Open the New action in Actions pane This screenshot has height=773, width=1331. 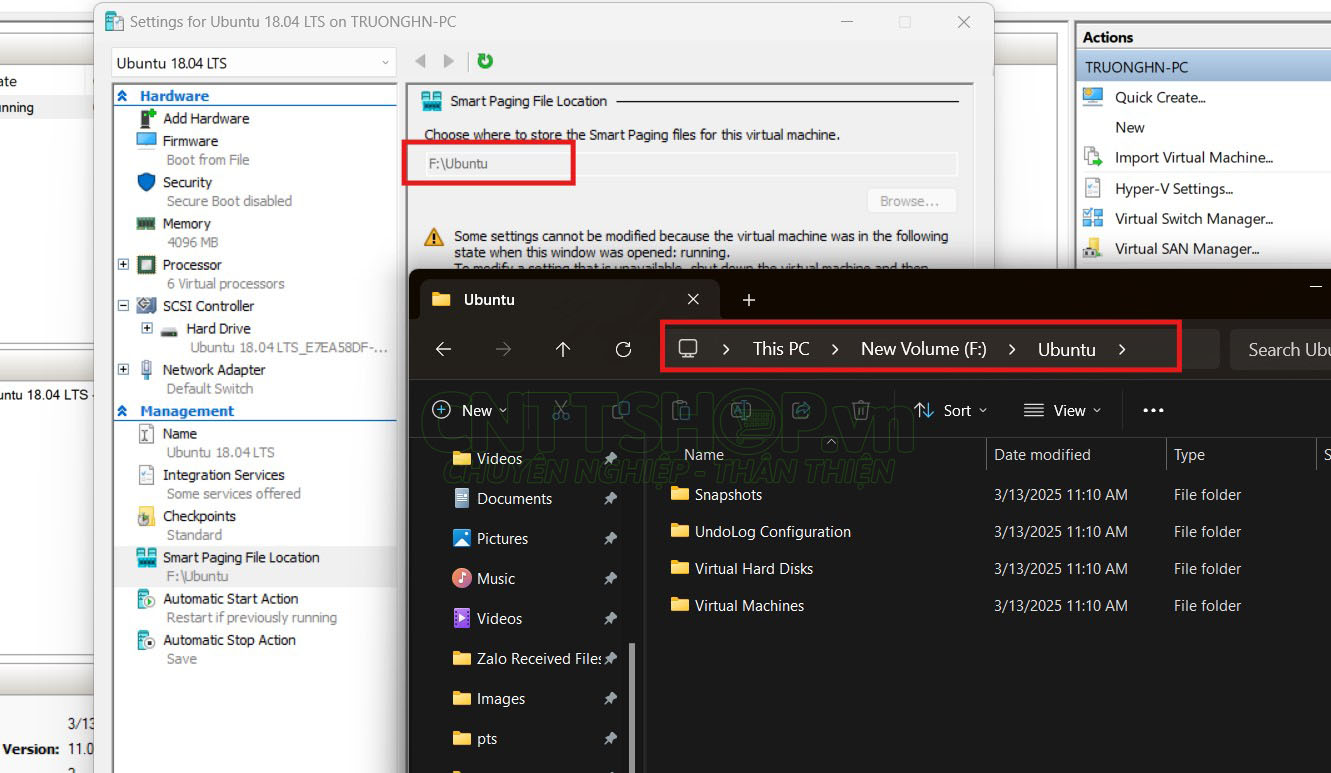[x=1130, y=127]
